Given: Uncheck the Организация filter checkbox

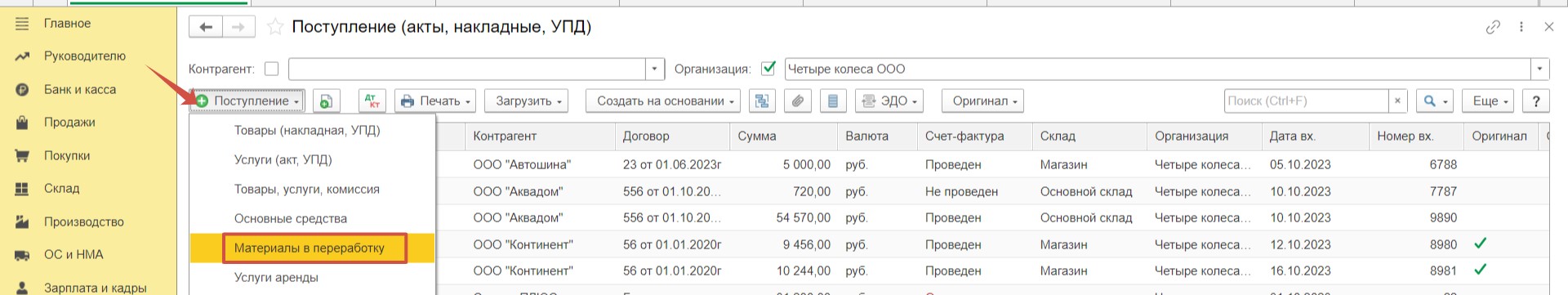Looking at the screenshot, I should (768, 69).
